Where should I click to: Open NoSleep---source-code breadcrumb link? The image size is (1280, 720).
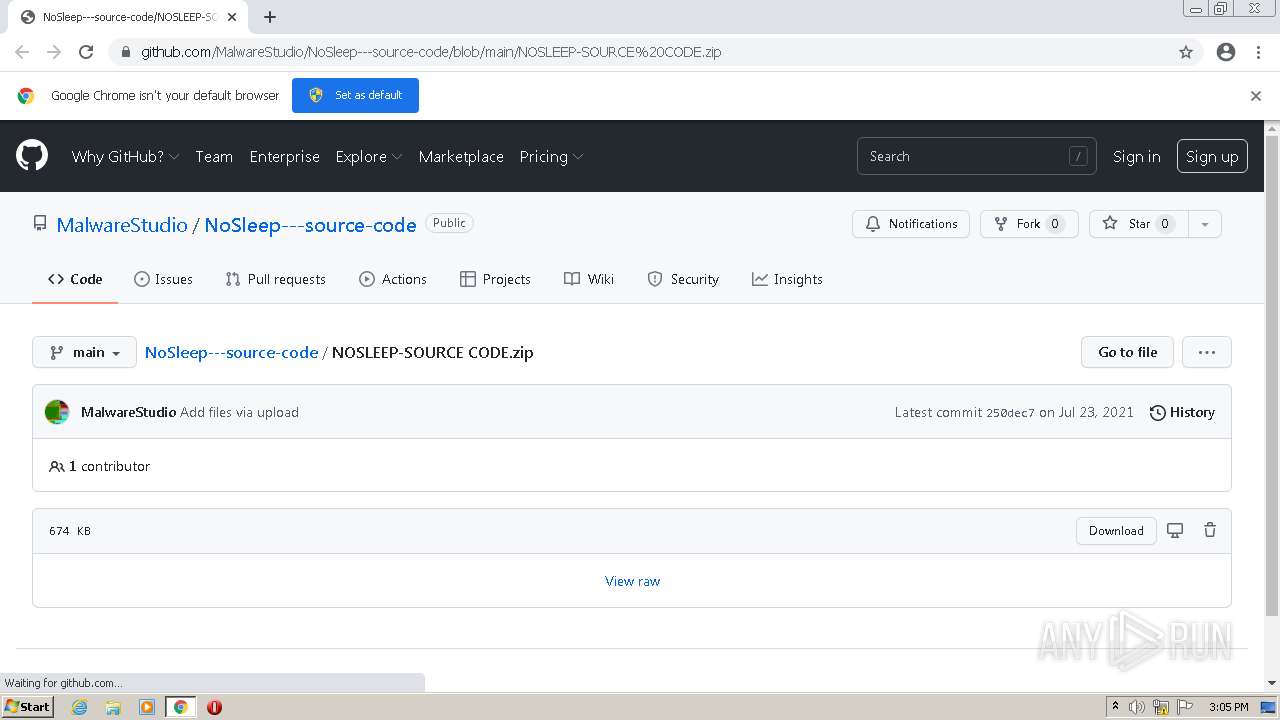coord(231,352)
